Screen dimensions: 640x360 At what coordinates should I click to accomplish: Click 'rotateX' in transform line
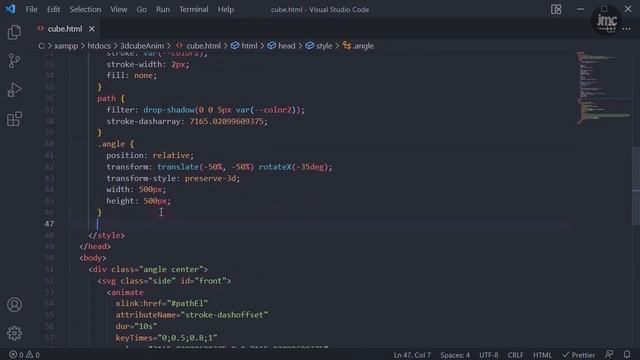[275, 167]
